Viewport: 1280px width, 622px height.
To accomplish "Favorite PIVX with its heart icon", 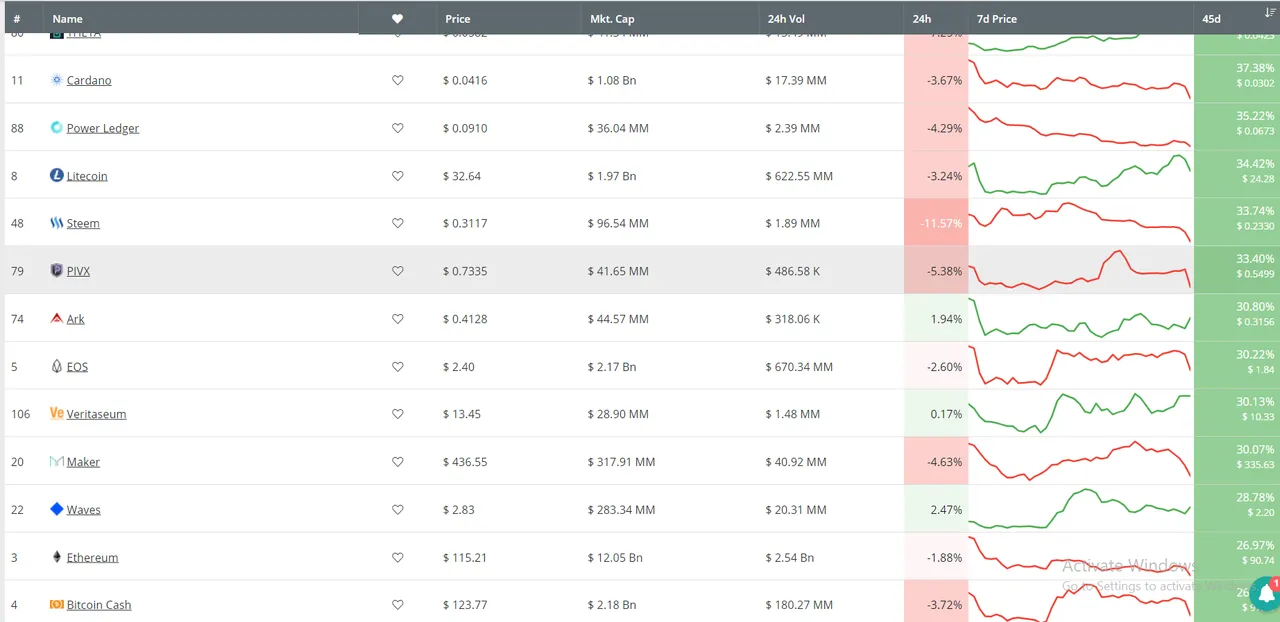I will click(397, 271).
